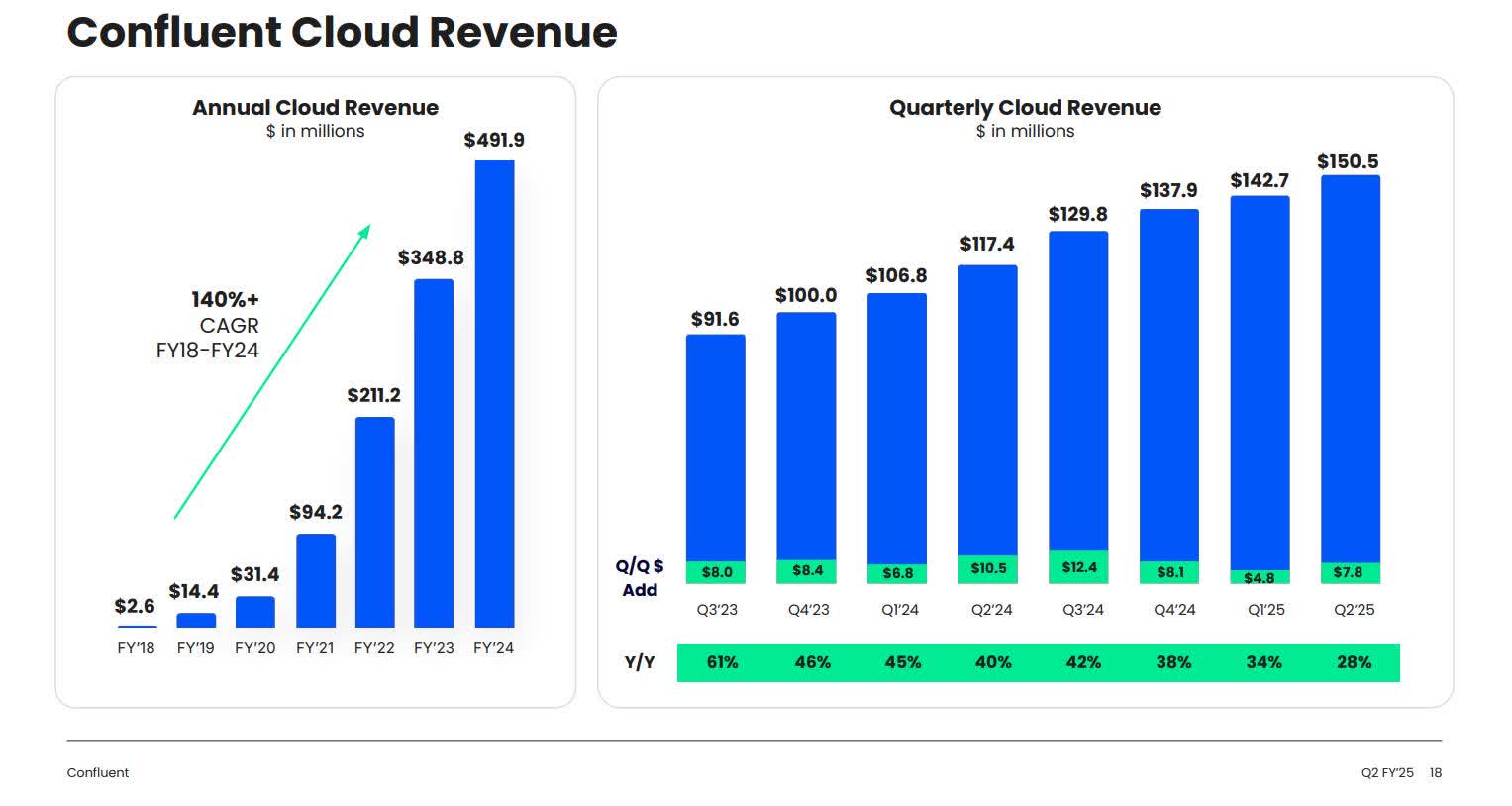Select the Quarterly Cloud Revenue chart title

pyautogui.click(x=1025, y=107)
